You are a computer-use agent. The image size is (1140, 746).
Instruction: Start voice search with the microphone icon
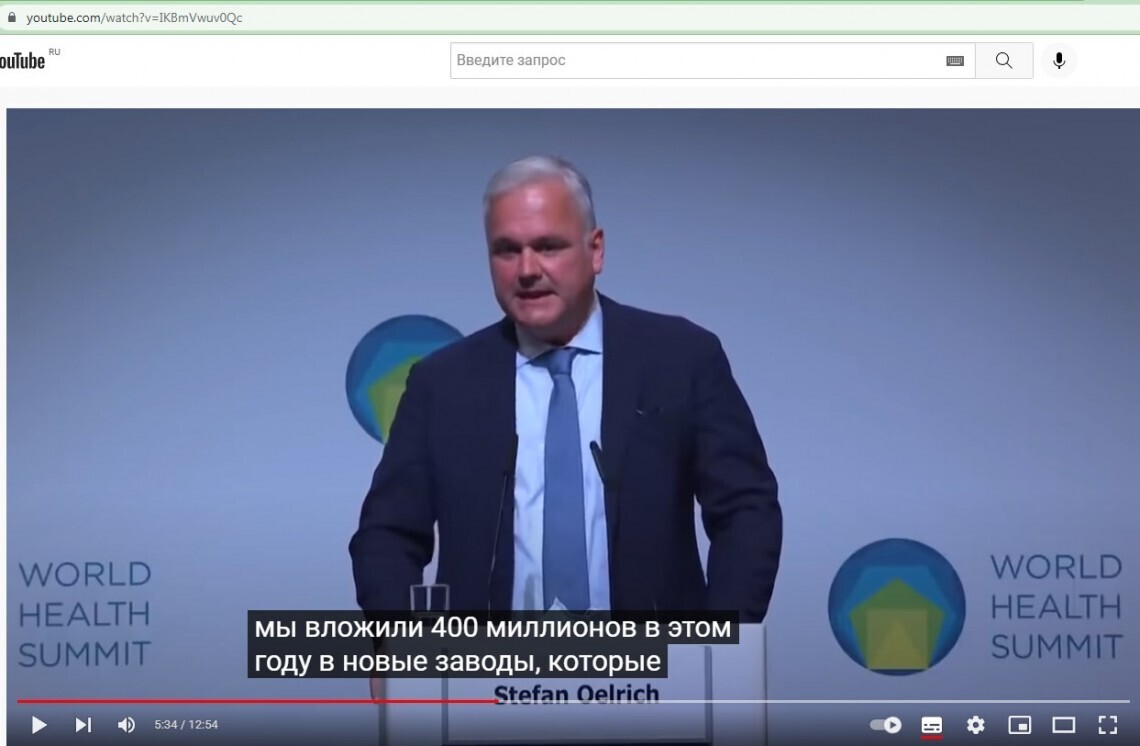(x=1058, y=61)
